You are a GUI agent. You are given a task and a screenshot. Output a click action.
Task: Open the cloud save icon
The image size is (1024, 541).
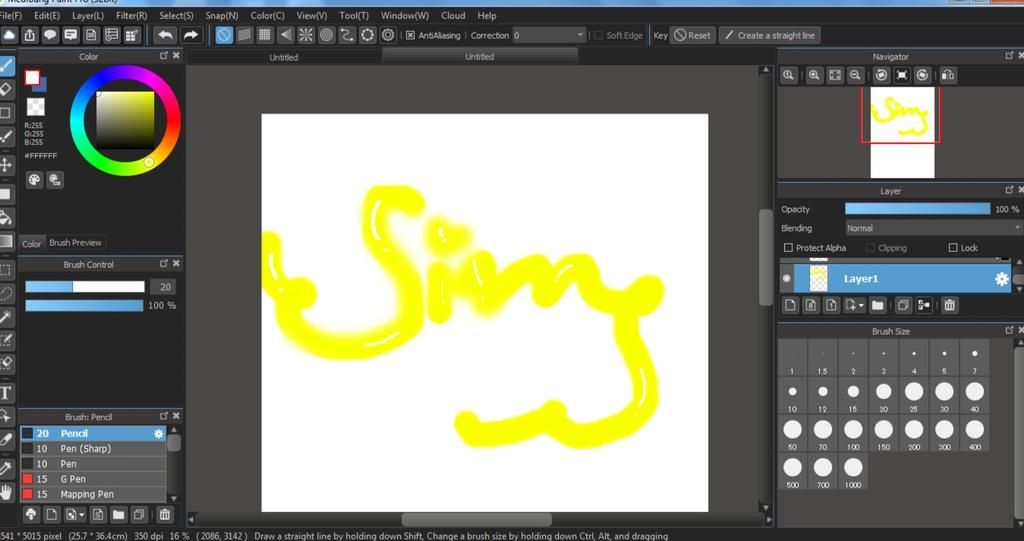(9, 35)
